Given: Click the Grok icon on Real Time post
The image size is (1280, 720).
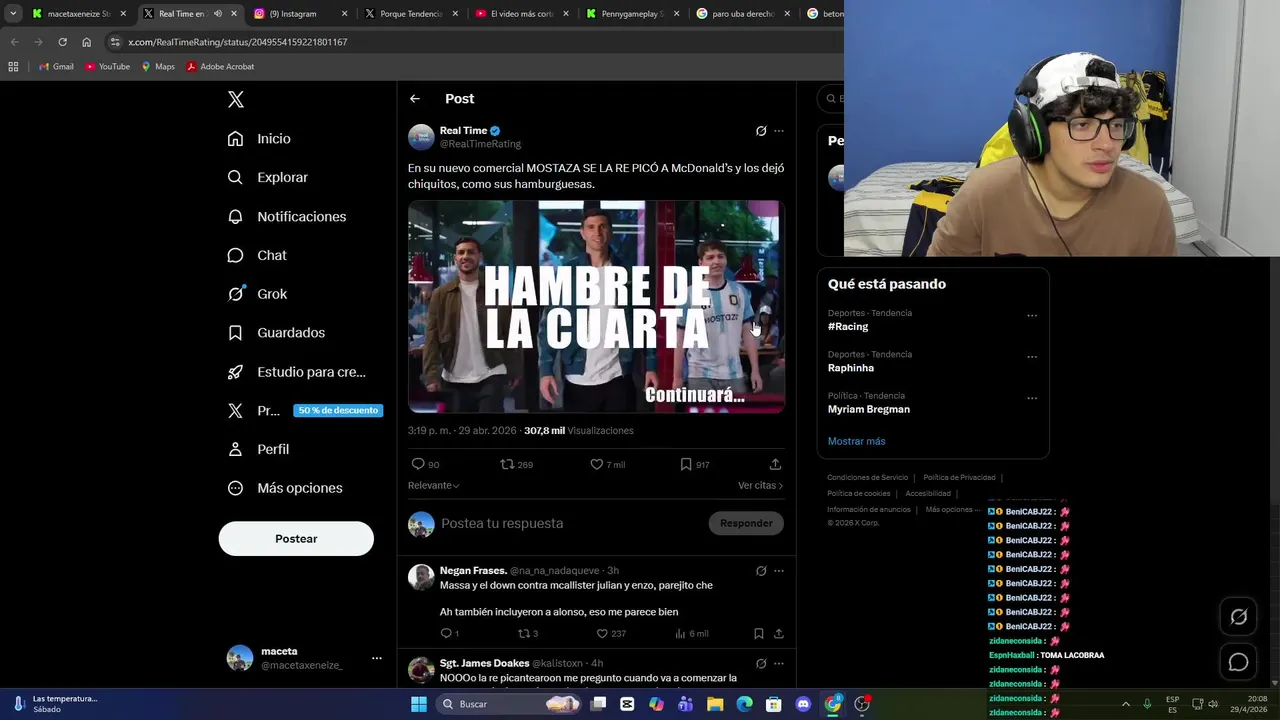Looking at the screenshot, I should tap(761, 131).
